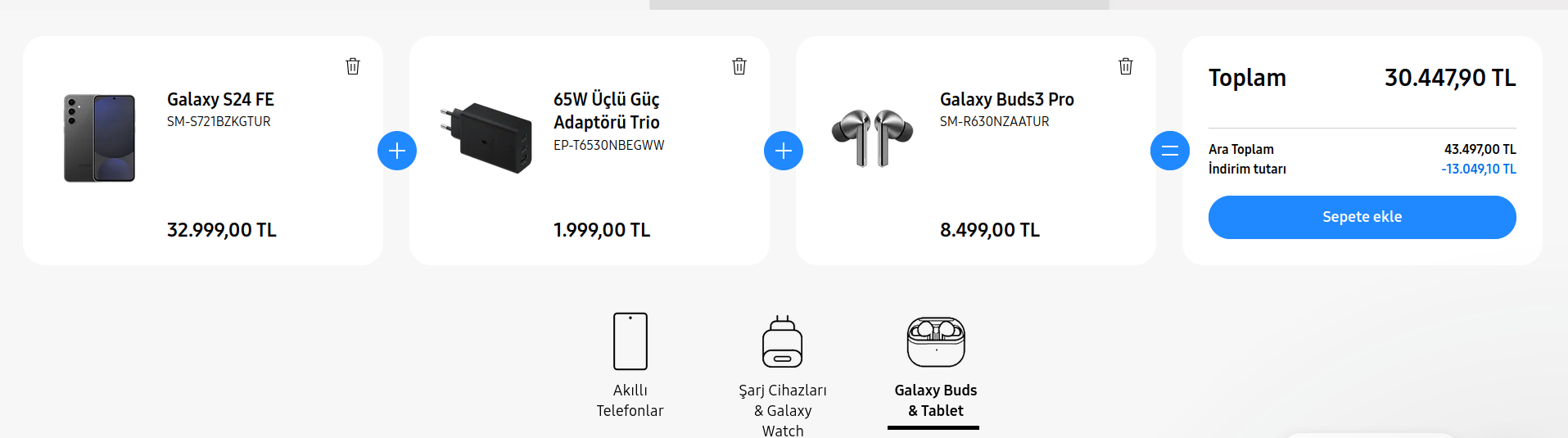Open the Galaxy Buds & Tablet tab
Image resolution: width=1568 pixels, height=438 pixels.
tap(935, 400)
